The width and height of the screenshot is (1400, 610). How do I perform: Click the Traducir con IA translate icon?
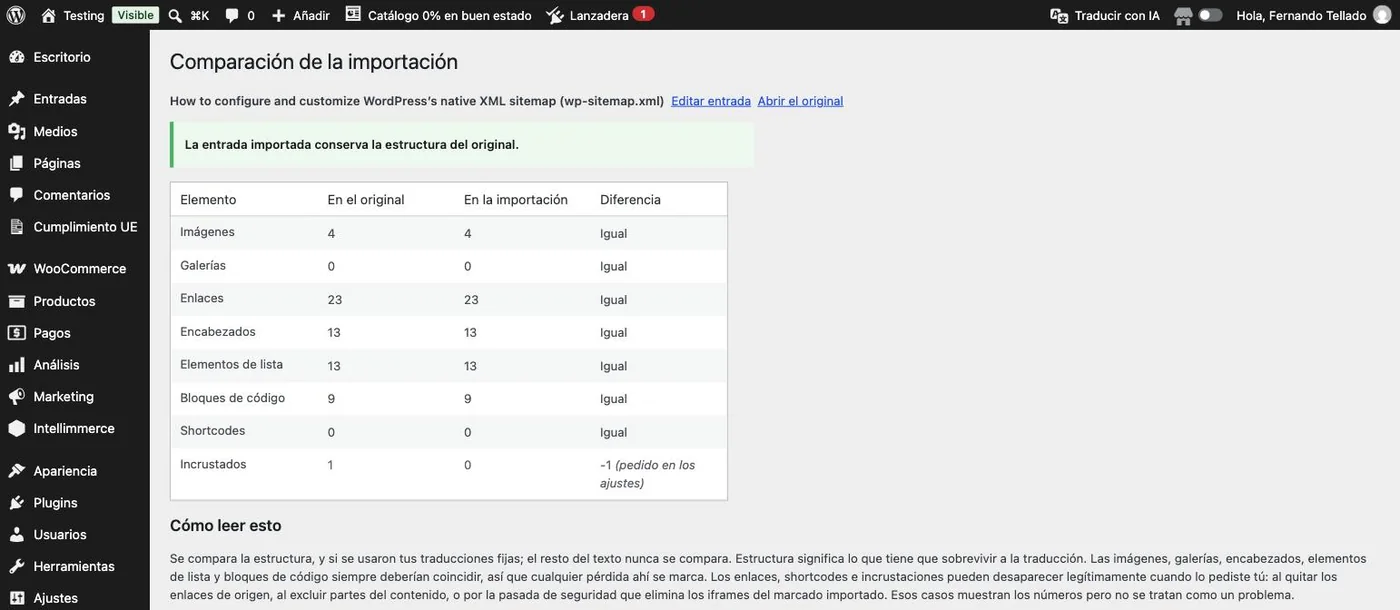(1059, 15)
